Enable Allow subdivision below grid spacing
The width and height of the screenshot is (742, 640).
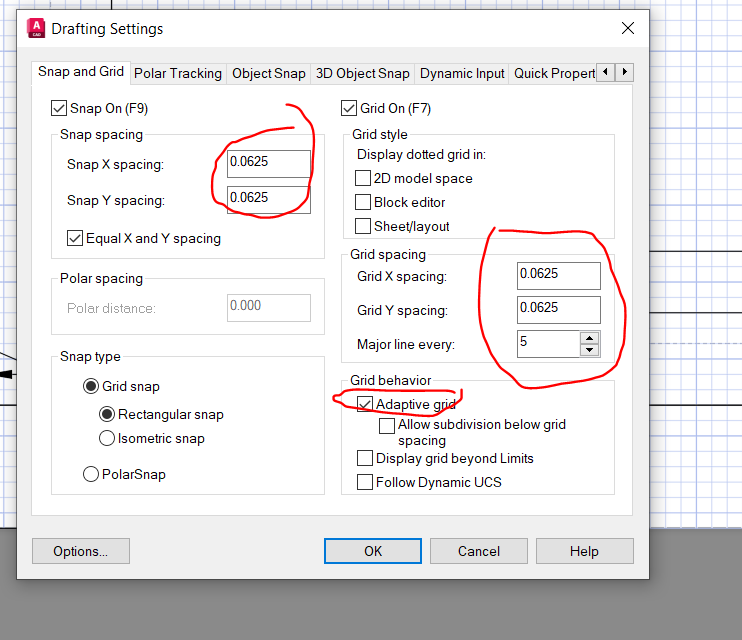point(387,426)
